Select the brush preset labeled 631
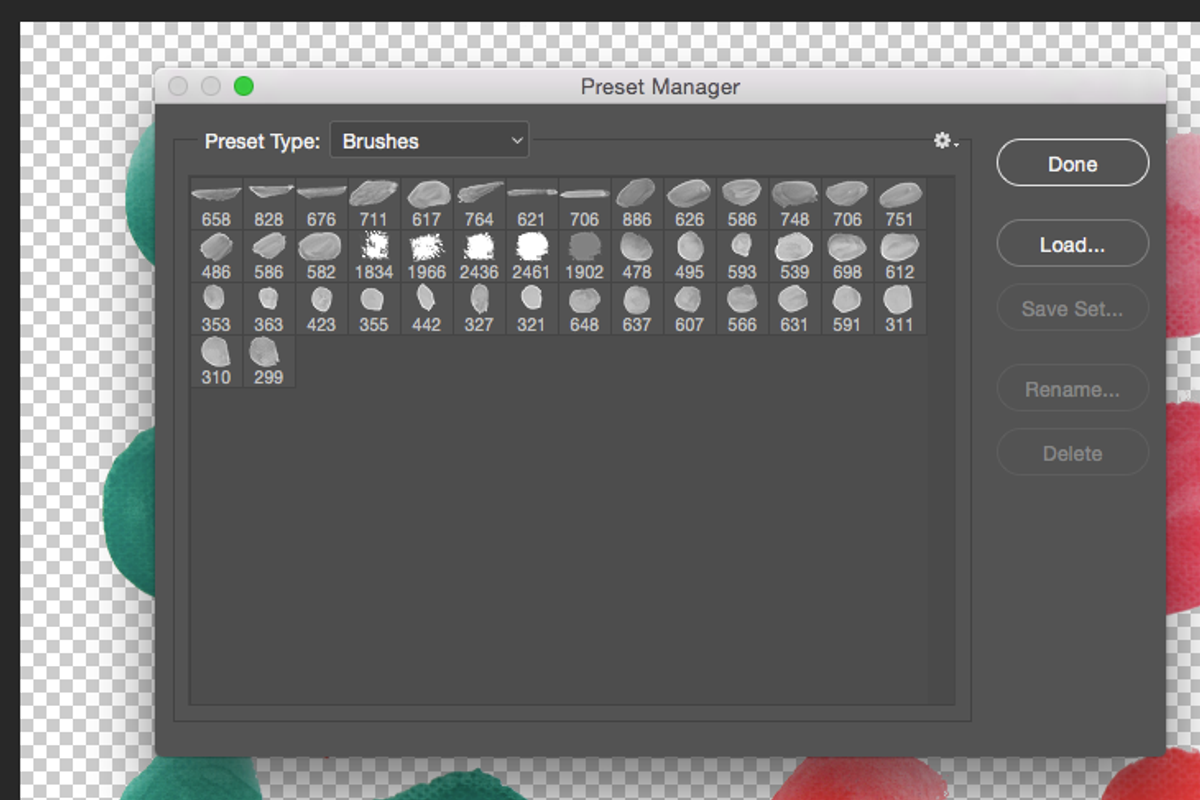The image size is (1200, 800). (795, 309)
